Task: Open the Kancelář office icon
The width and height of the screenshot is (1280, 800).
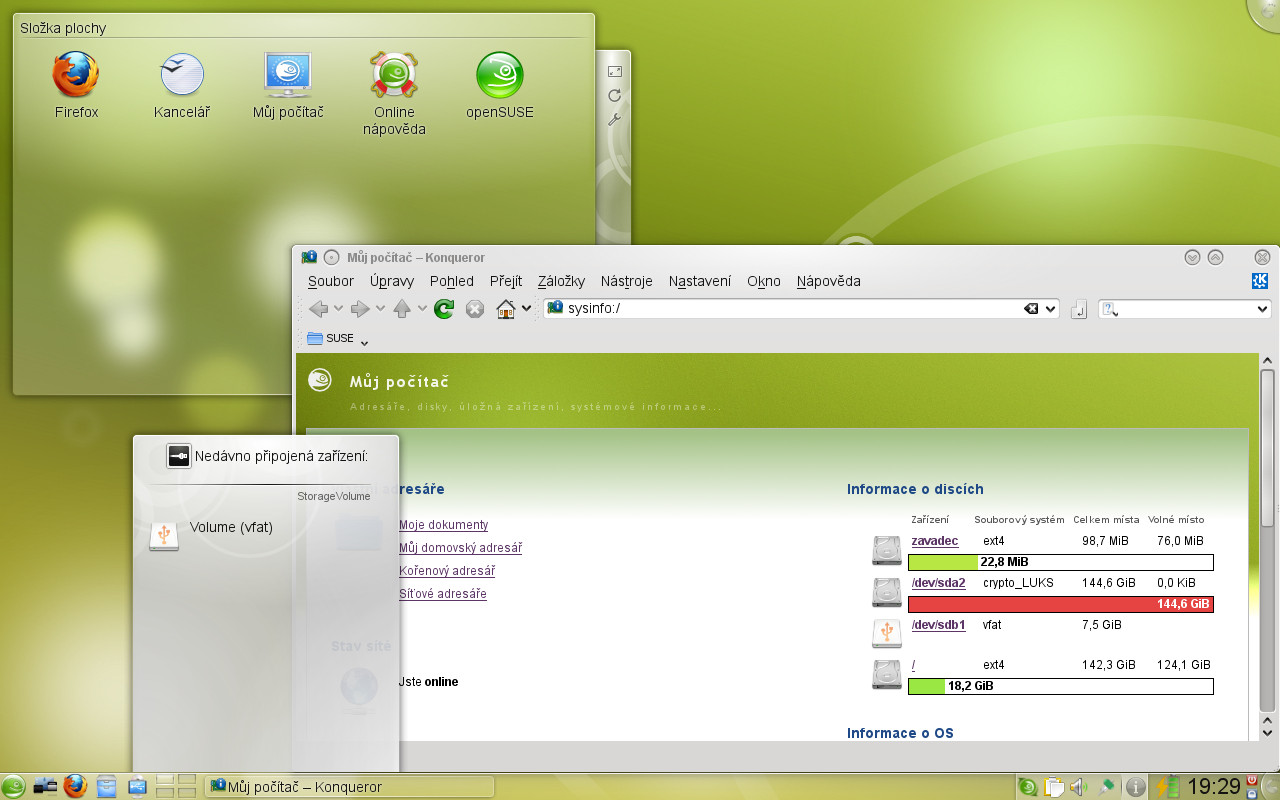Action: (182, 75)
